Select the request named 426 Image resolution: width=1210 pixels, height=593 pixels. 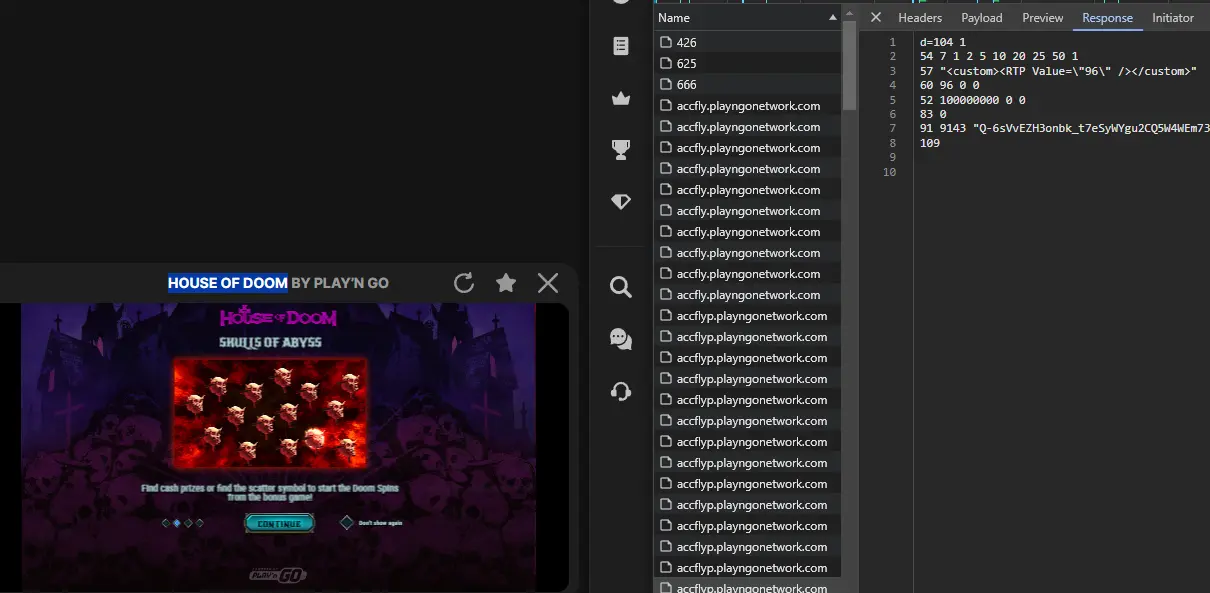(x=747, y=43)
